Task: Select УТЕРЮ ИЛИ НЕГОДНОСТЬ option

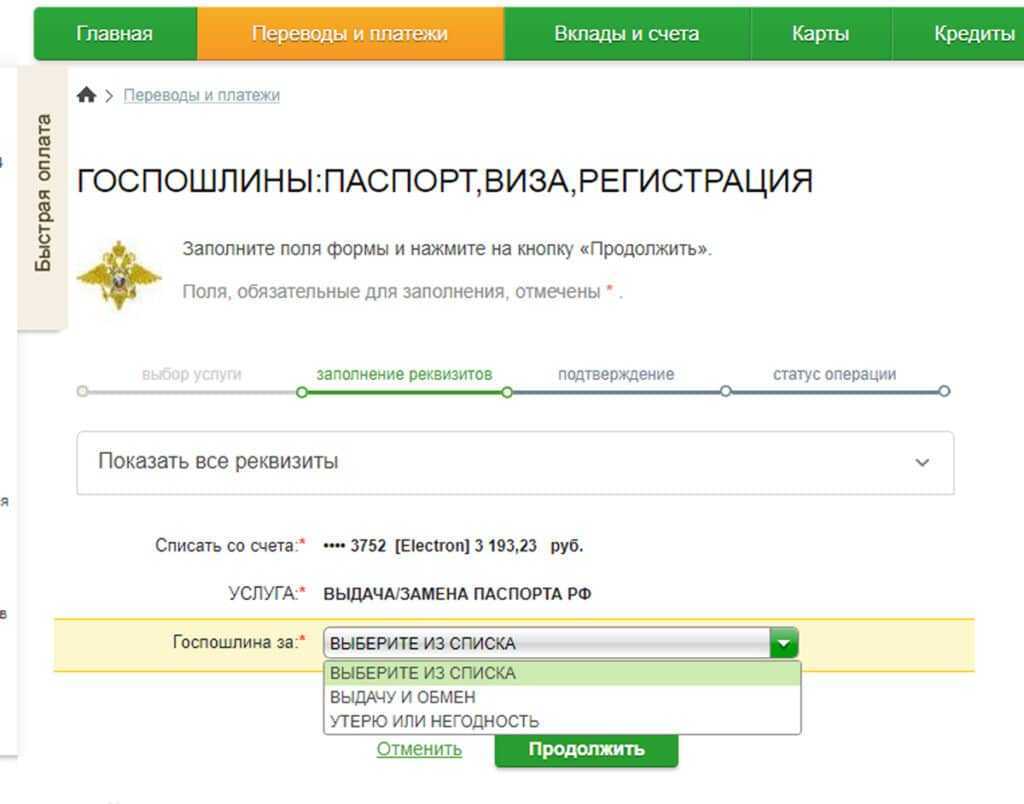Action: point(434,721)
